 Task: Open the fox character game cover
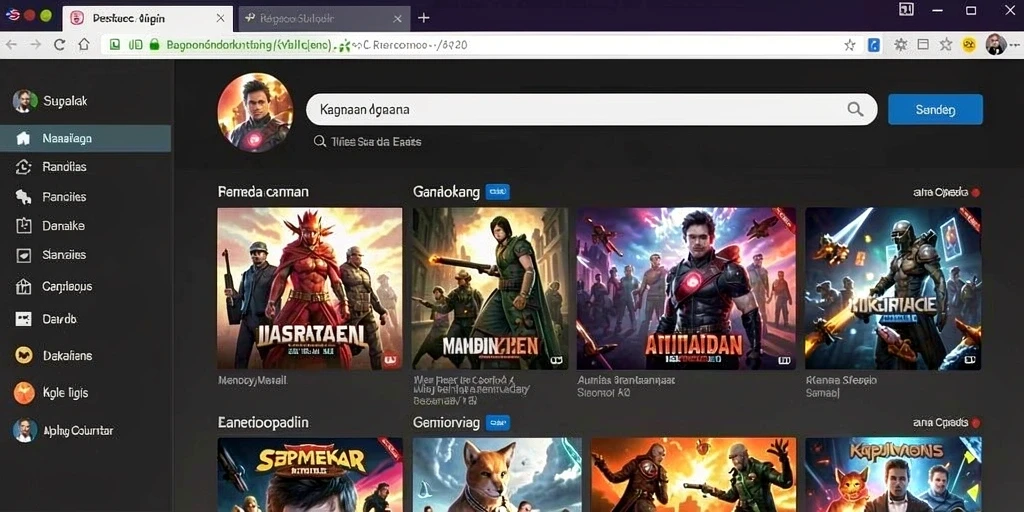click(x=497, y=475)
